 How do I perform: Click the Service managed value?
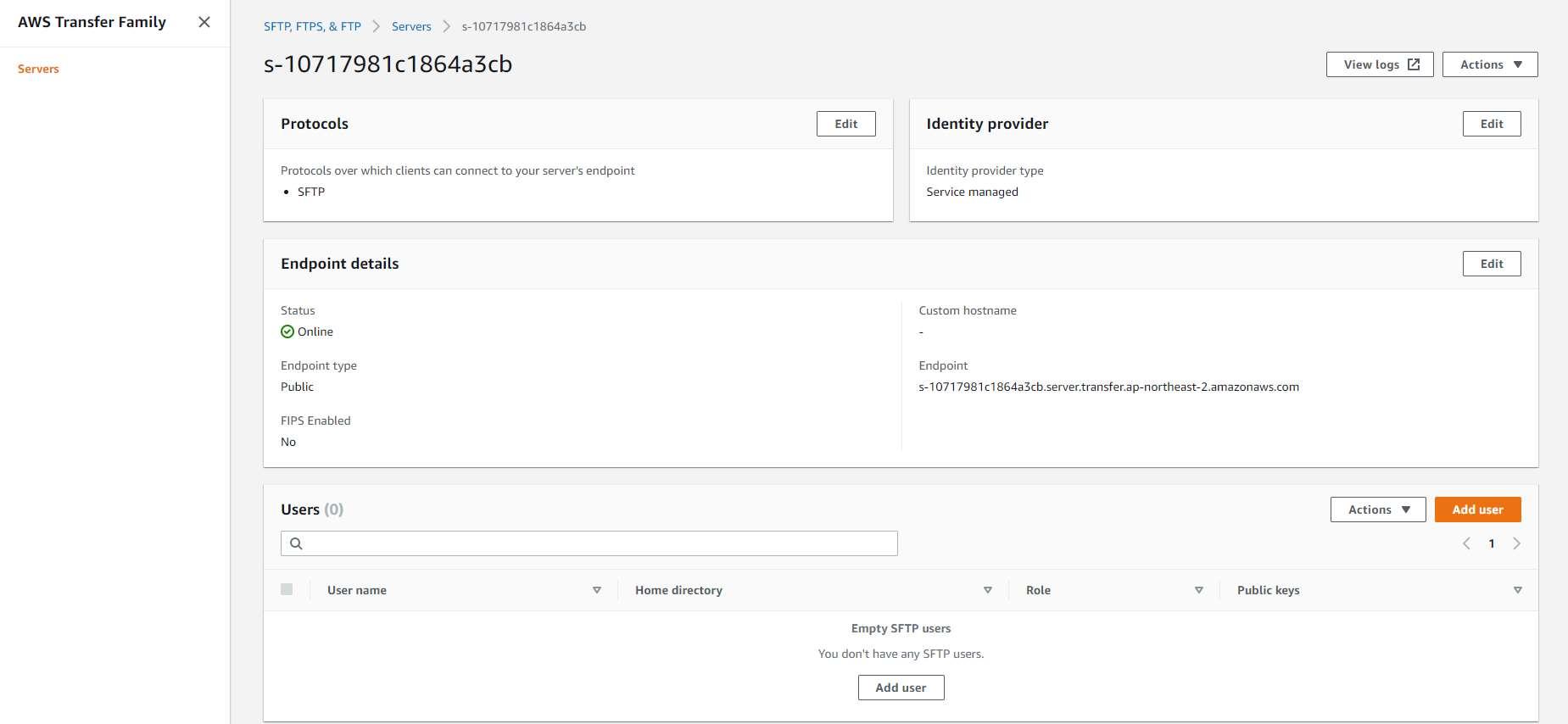[x=972, y=192]
